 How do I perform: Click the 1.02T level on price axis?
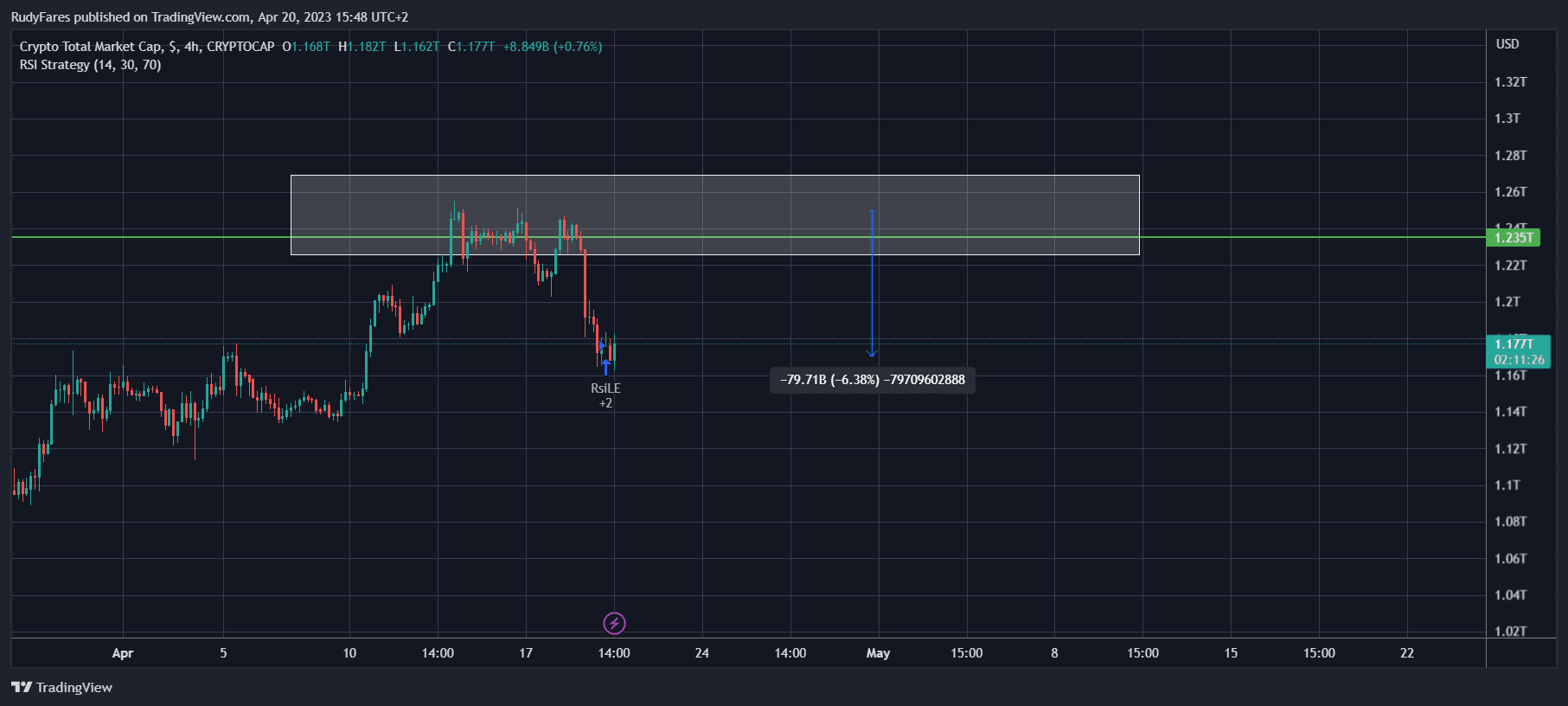coord(1510,631)
